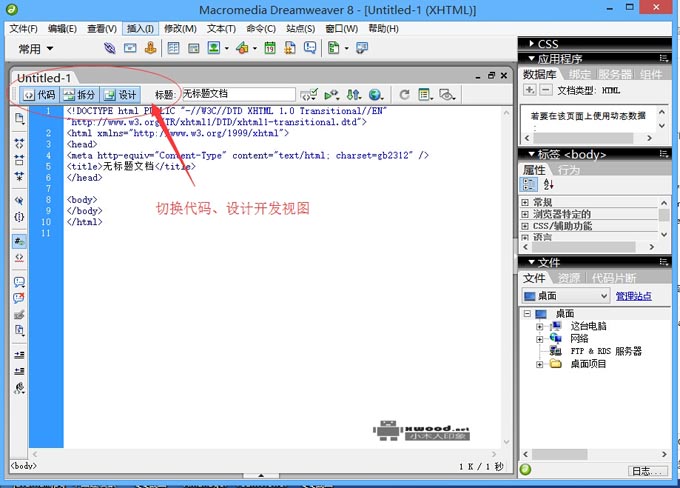This screenshot has height=488, width=680.
Task: Insert a named anchor icon
Action: [150, 48]
